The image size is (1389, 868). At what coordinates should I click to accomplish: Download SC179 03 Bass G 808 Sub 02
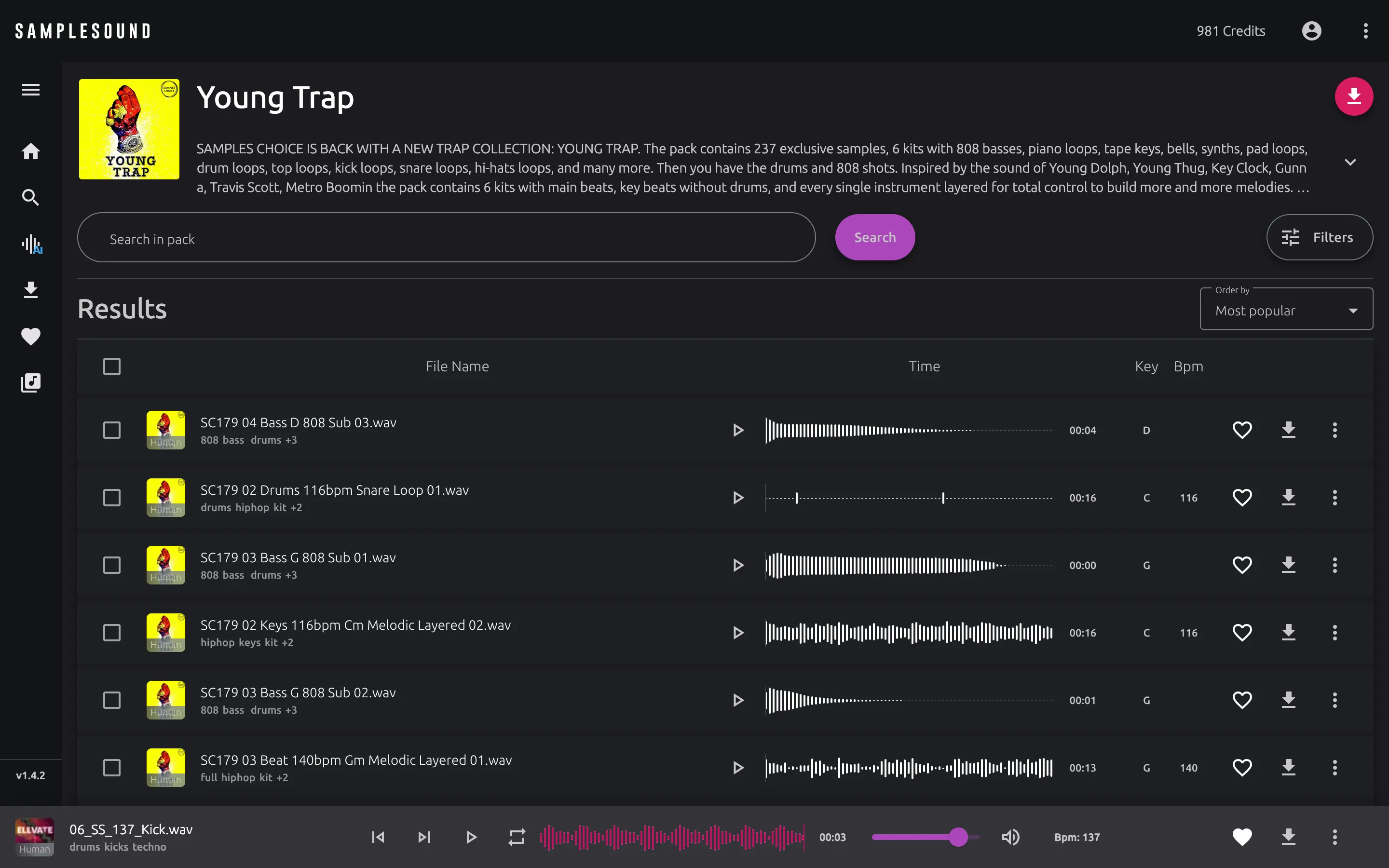pos(1289,700)
